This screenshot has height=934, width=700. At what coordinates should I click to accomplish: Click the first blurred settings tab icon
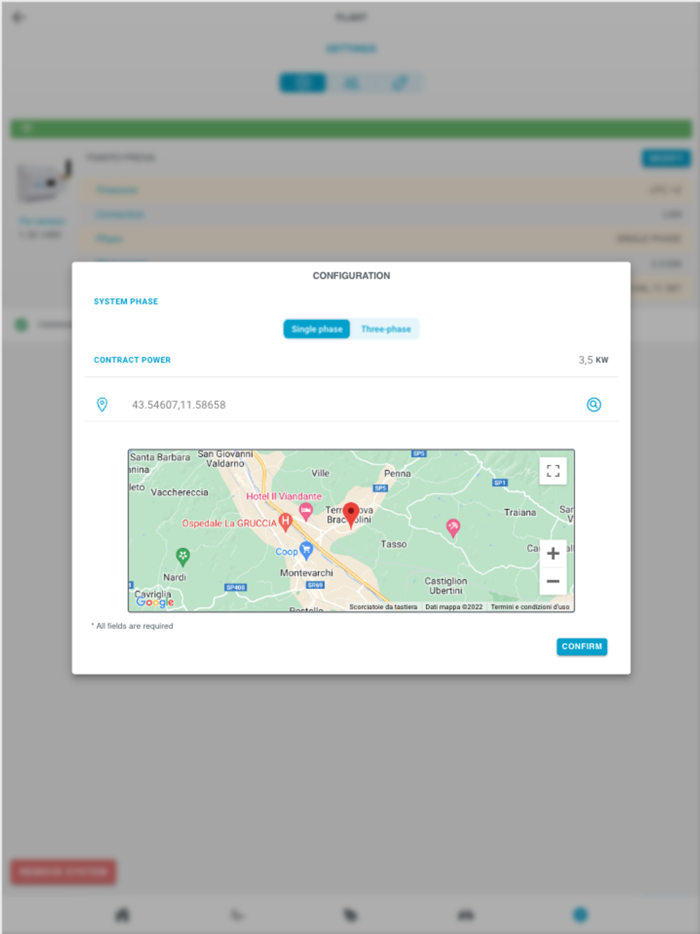click(303, 83)
